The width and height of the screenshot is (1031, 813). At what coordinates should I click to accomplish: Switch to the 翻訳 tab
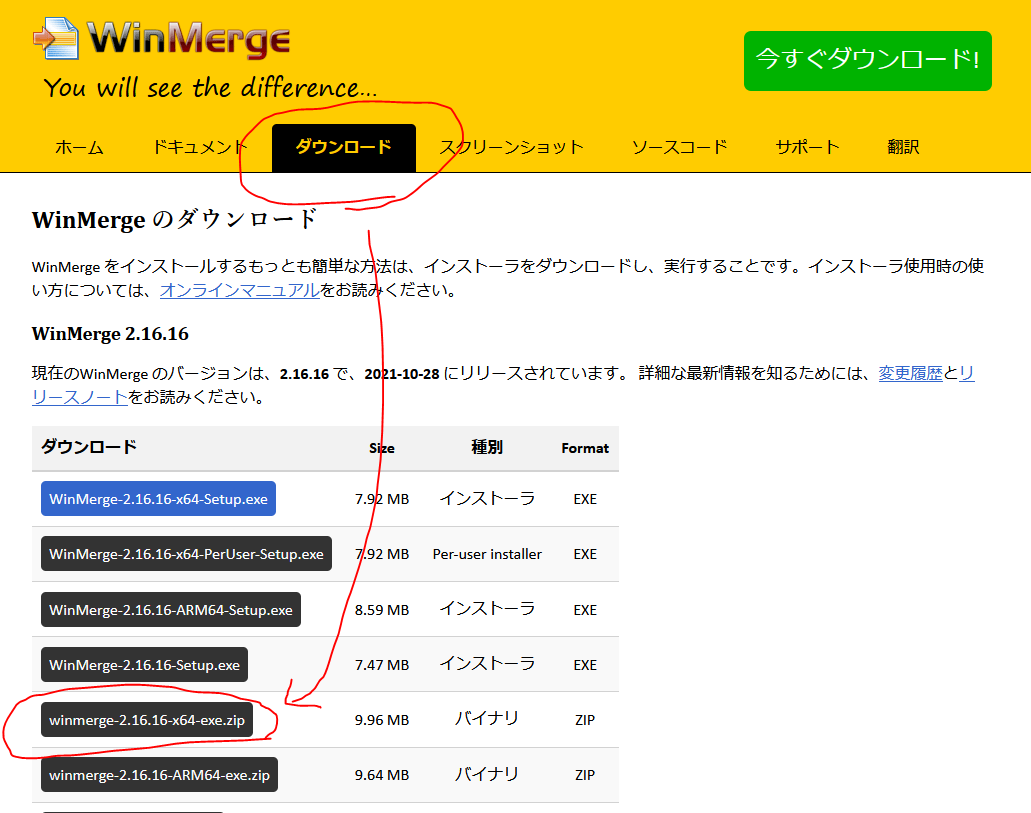pyautogui.click(x=903, y=147)
